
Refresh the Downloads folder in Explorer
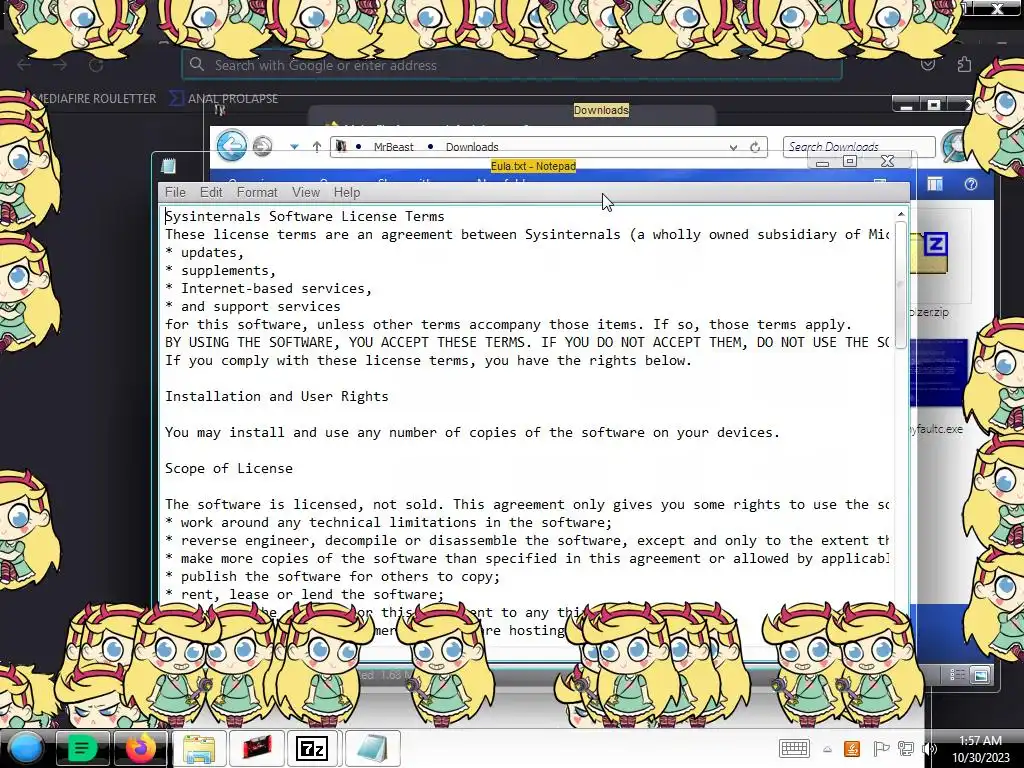(x=755, y=147)
